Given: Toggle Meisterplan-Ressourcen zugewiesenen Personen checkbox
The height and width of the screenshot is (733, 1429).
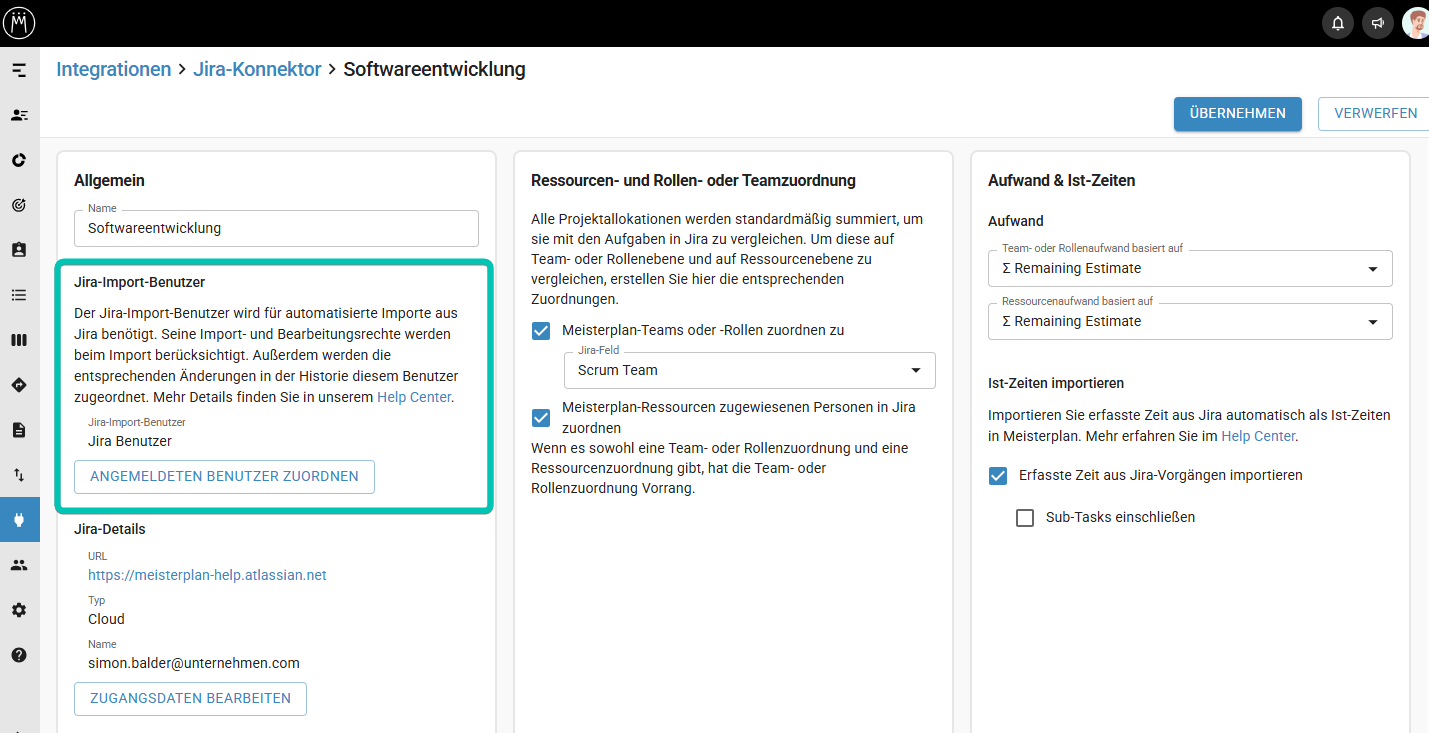Looking at the screenshot, I should (541, 417).
